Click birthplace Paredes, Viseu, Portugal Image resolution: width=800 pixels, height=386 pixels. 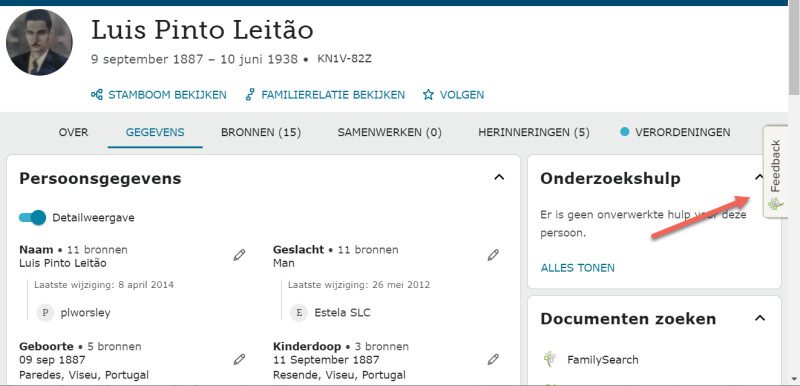coord(84,375)
